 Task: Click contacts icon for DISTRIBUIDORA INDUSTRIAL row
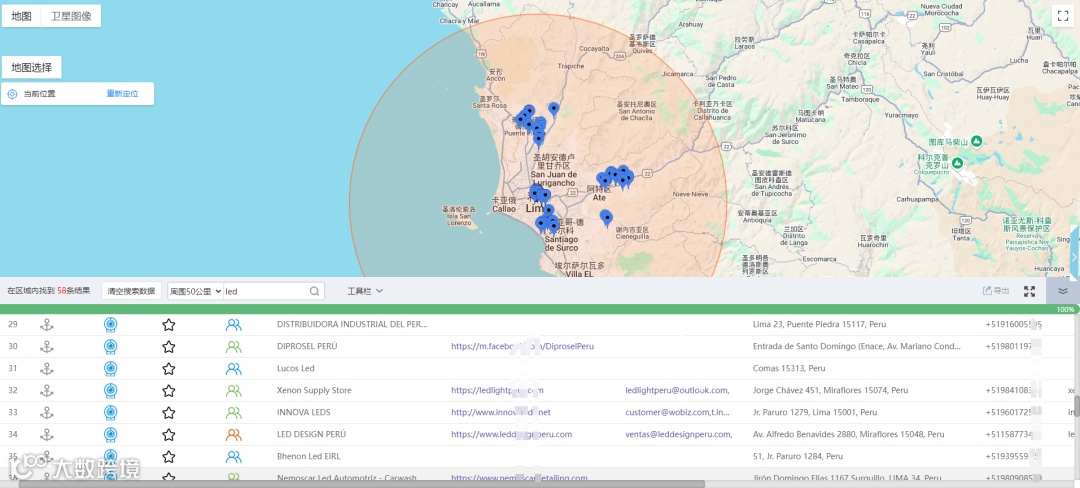click(x=233, y=325)
